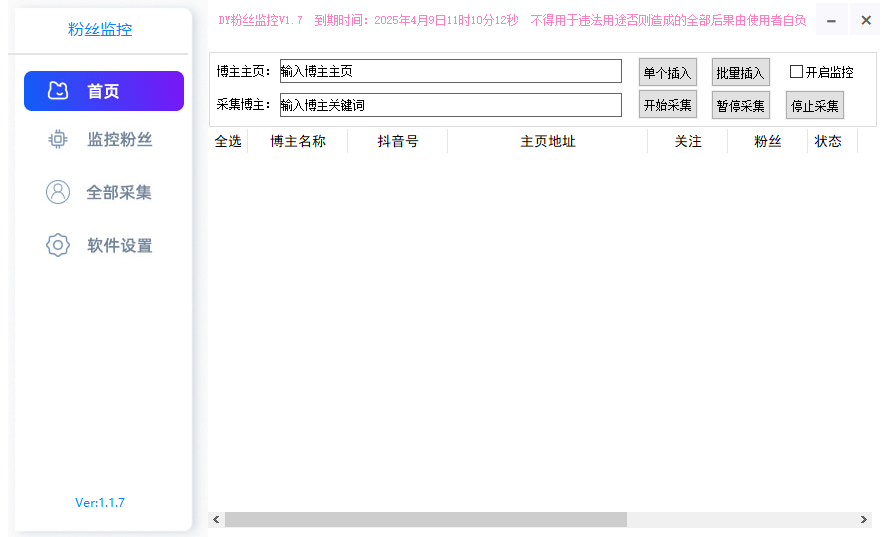883x537 pixels.
Task: Select all rows via 全选 header
Action: pyautogui.click(x=228, y=141)
